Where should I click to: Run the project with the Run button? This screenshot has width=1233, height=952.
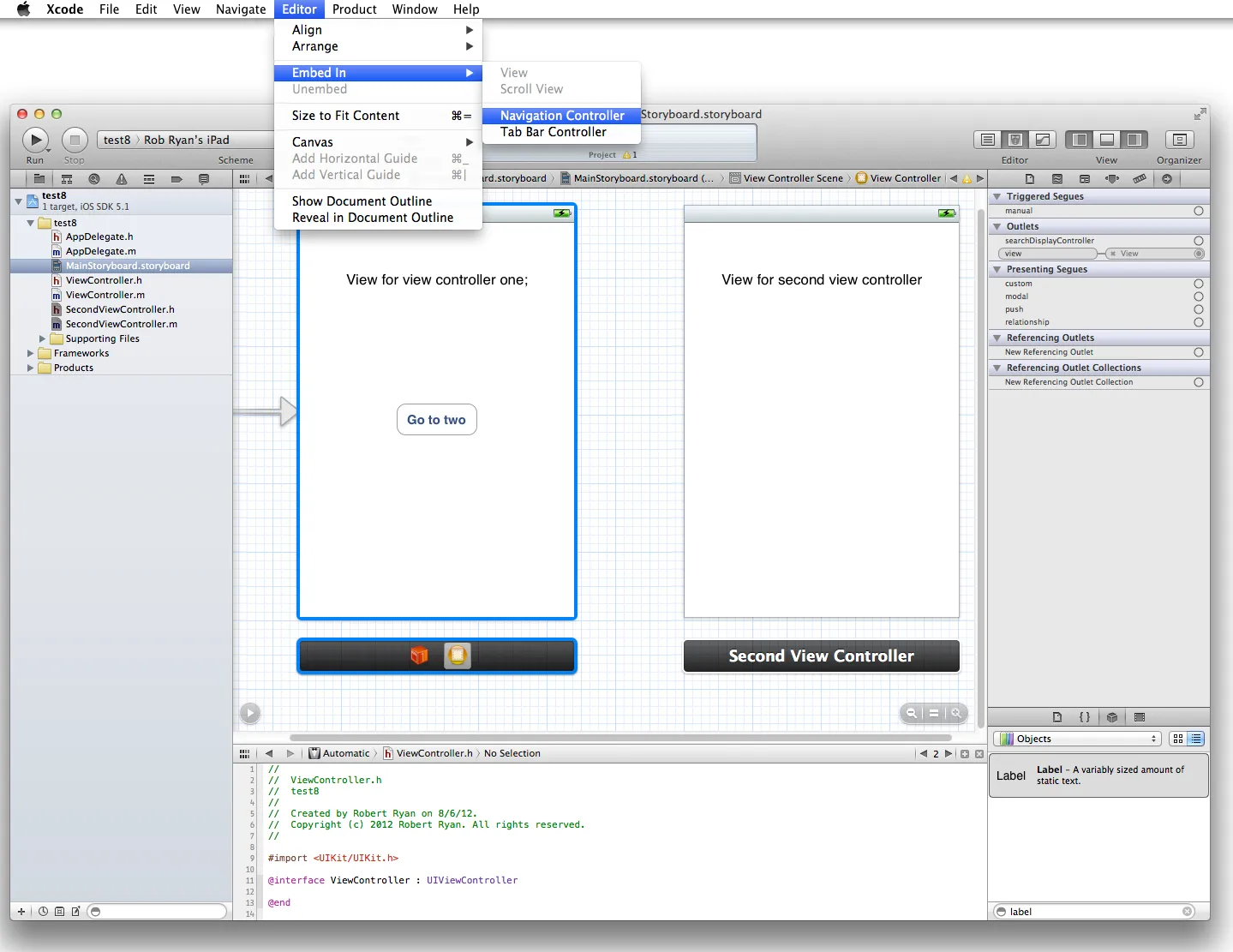[35, 140]
